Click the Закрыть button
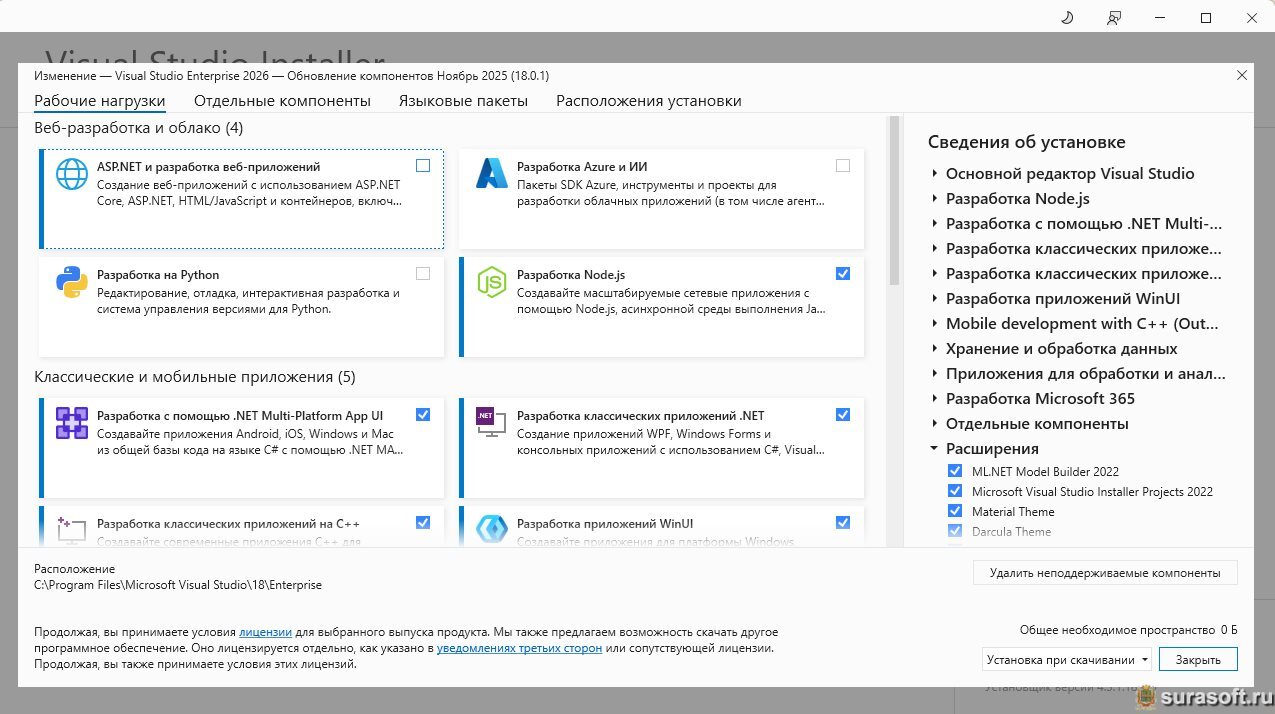The image size is (1275, 714). click(x=1198, y=659)
